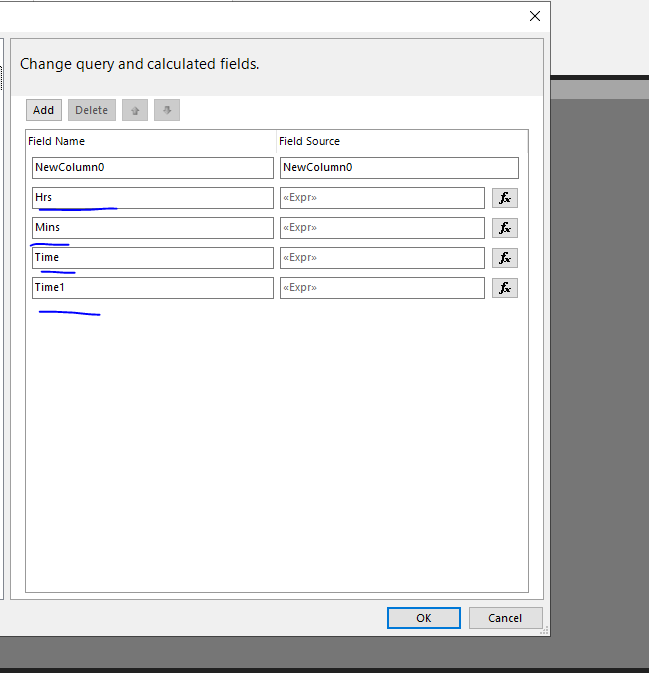Click the Add button
The width and height of the screenshot is (649, 673).
click(44, 110)
